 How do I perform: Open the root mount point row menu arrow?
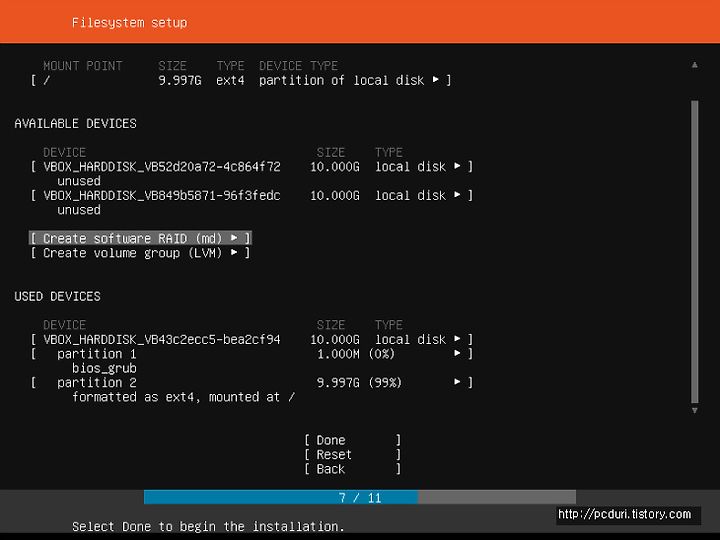pyautogui.click(x=435, y=80)
